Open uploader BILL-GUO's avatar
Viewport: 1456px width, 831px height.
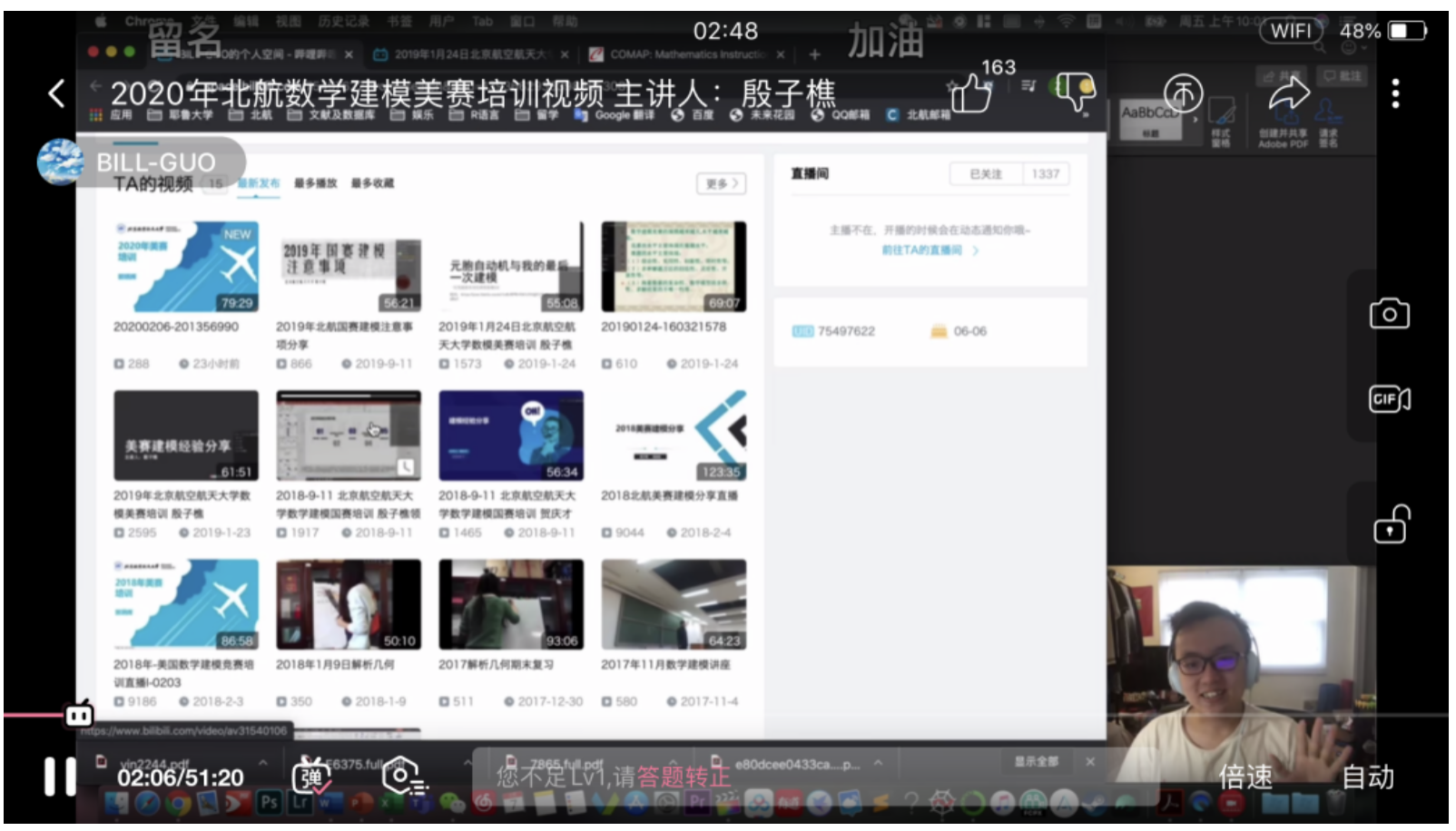click(60, 162)
